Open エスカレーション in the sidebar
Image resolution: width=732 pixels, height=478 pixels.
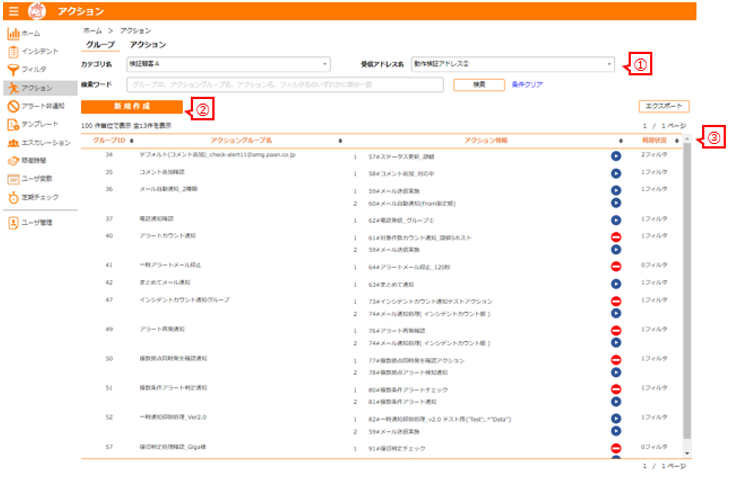(39, 143)
